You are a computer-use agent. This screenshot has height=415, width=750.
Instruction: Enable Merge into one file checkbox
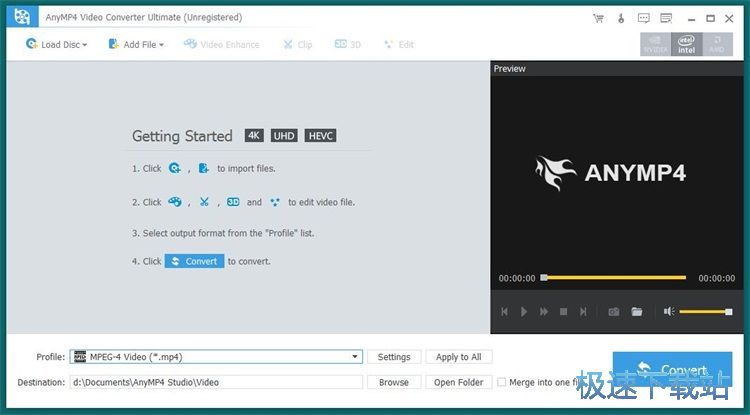click(501, 382)
